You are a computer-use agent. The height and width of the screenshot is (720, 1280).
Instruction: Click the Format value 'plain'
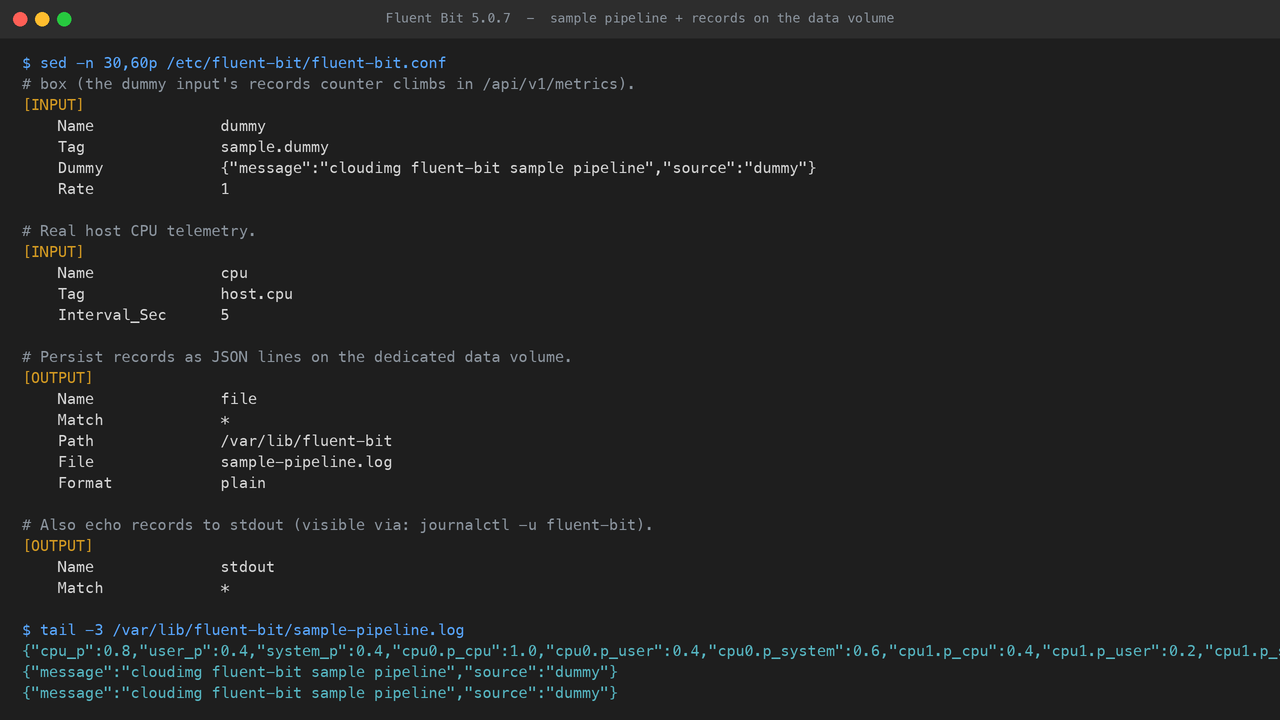[243, 483]
